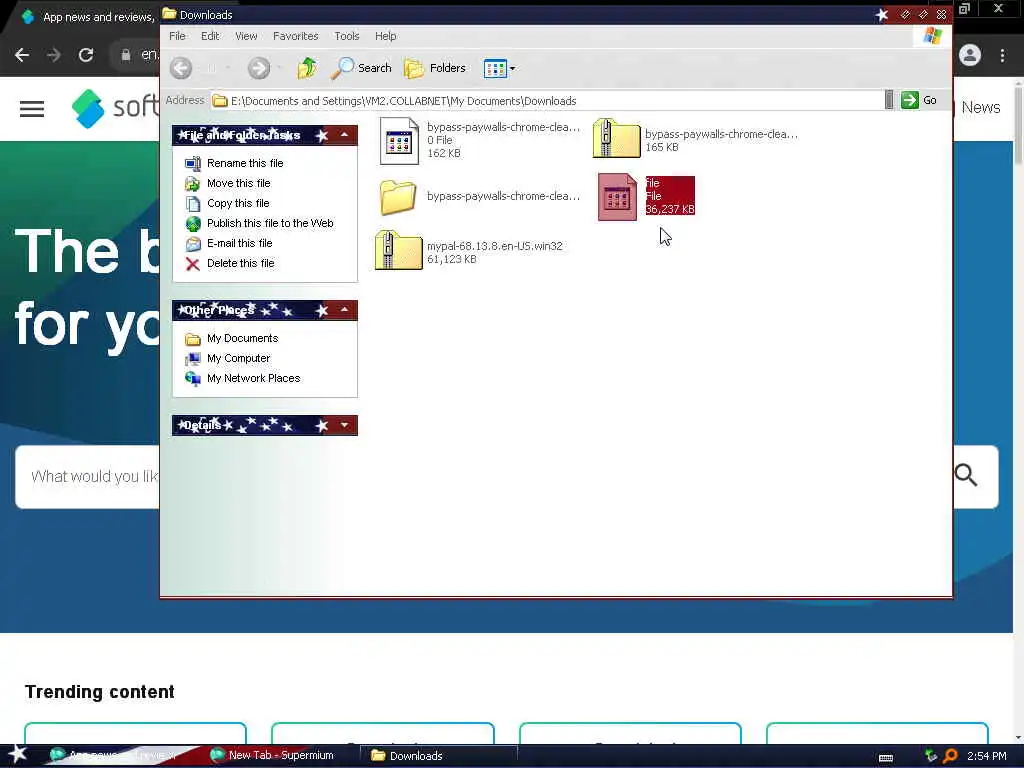Open My Network Places link
The image size is (1024, 768).
point(253,378)
